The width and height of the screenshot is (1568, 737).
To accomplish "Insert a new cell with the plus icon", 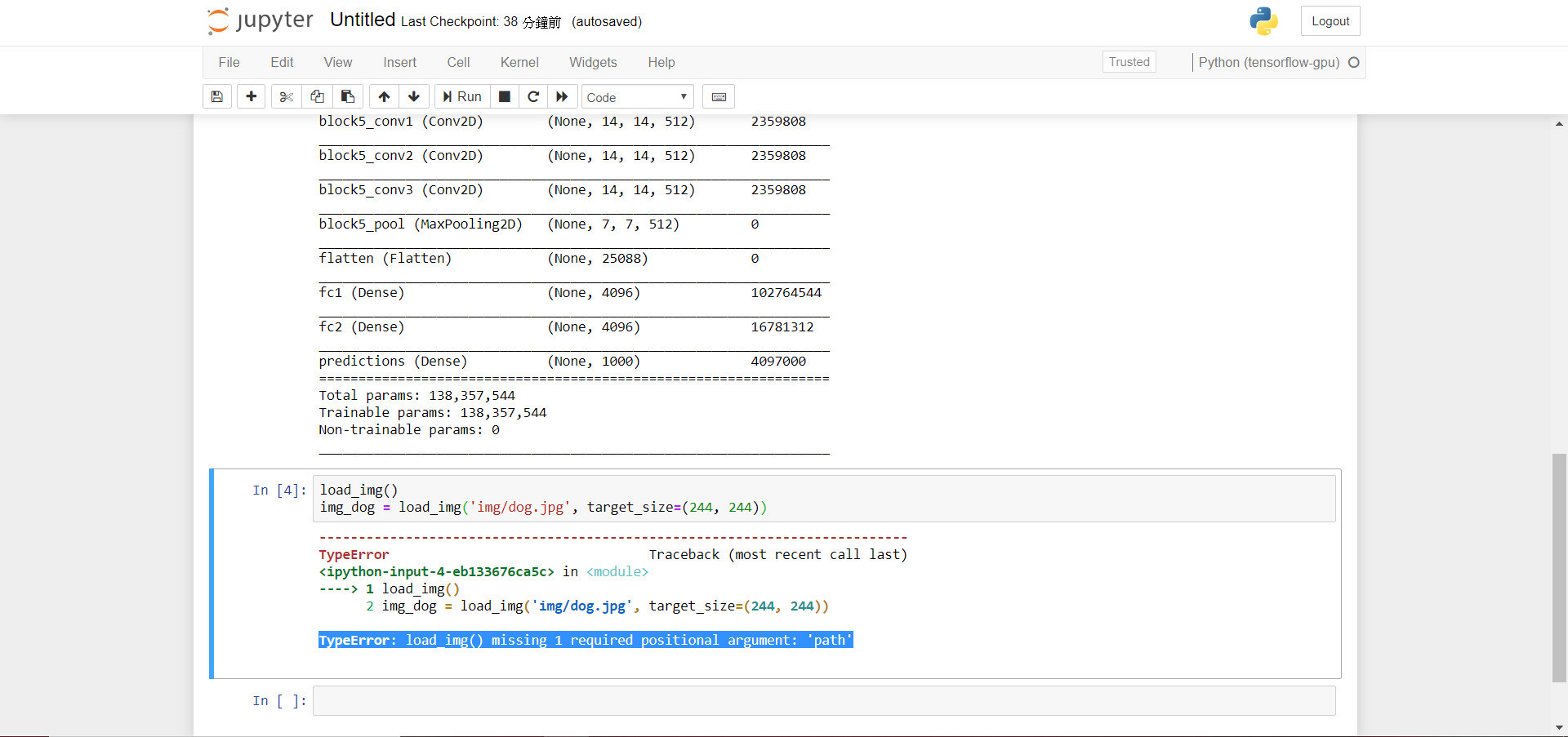I will 251,96.
